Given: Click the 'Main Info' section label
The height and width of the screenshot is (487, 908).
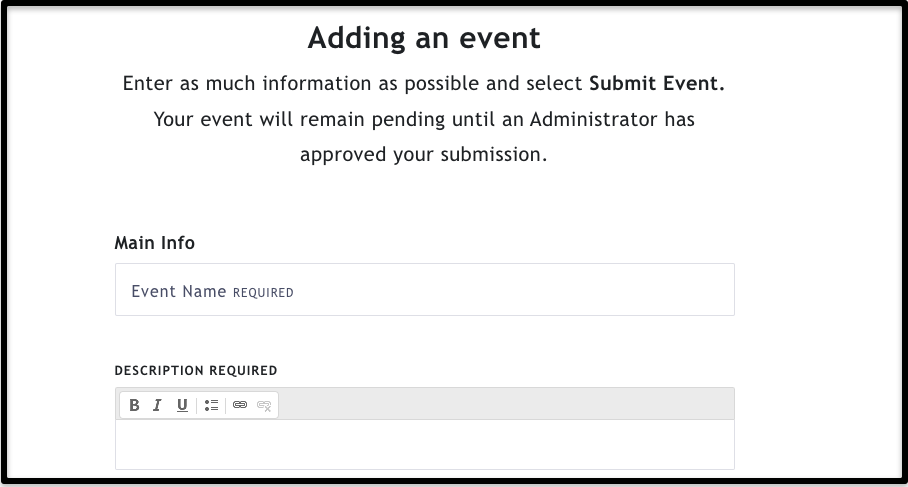Looking at the screenshot, I should tap(155, 243).
